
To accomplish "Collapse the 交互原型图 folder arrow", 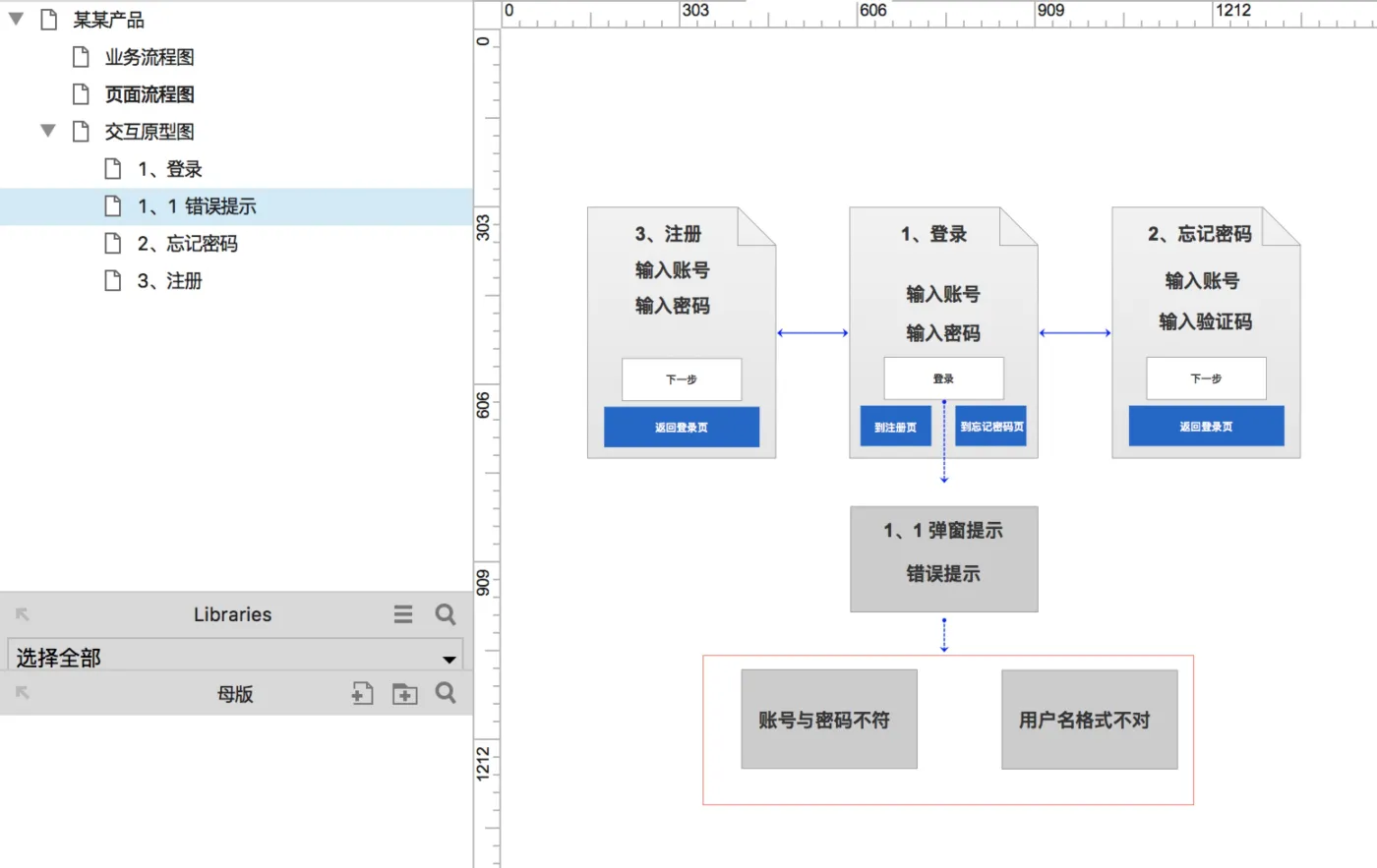I will [47, 131].
